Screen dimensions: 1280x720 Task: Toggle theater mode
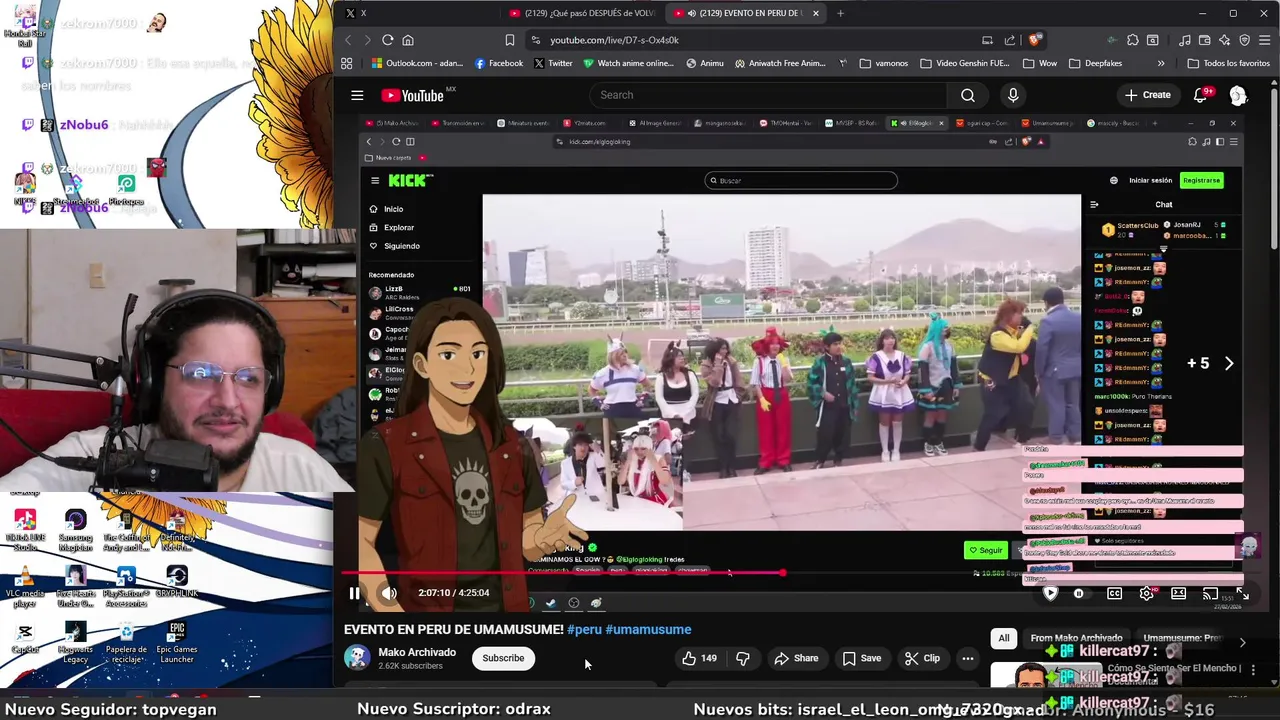[x=1178, y=593]
